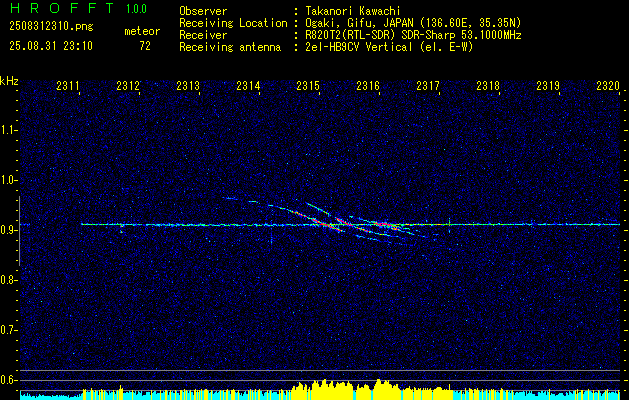This screenshot has width=629, height=400.
Task: Click the 1.0 kHz frequency label
Action: (8, 180)
